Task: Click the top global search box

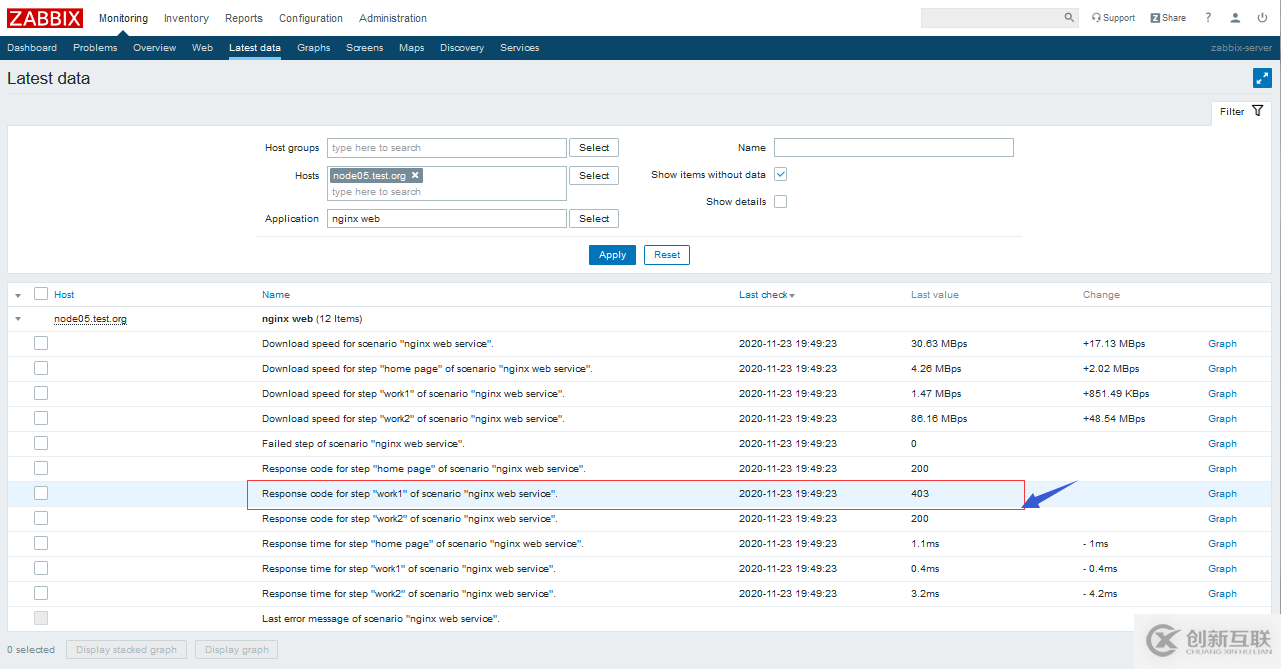Action: point(991,18)
